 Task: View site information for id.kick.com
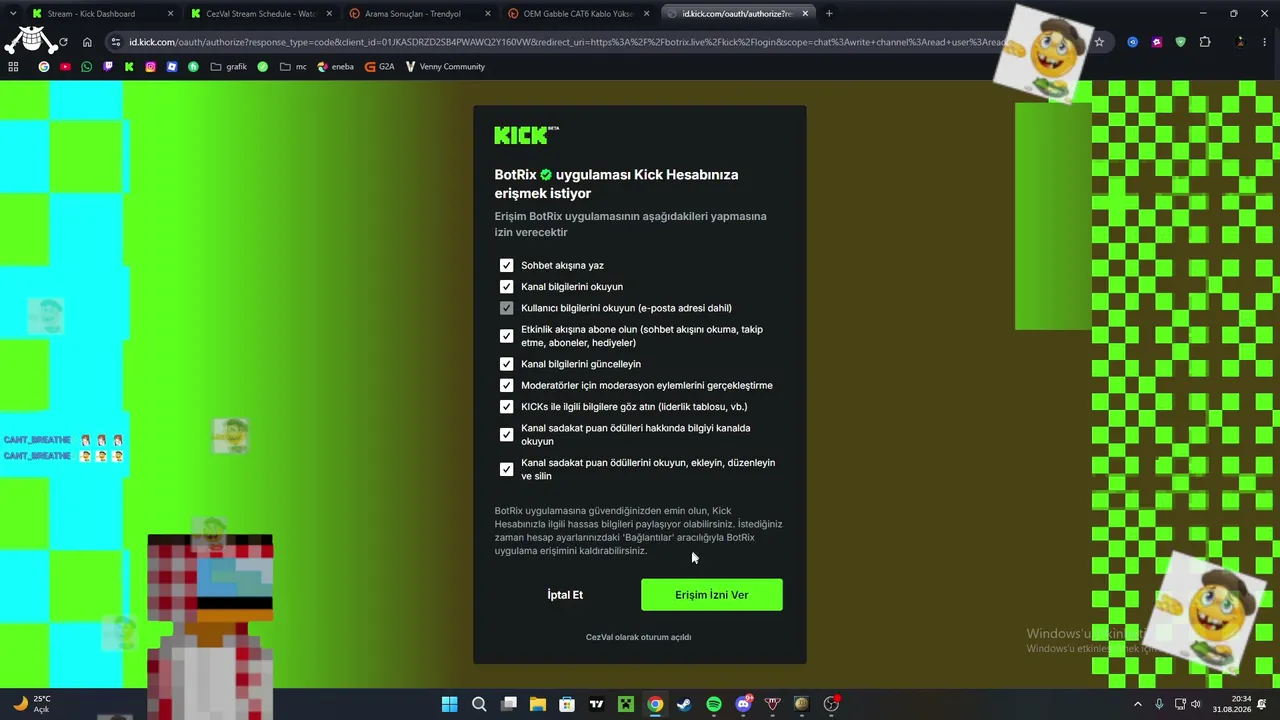[116, 42]
